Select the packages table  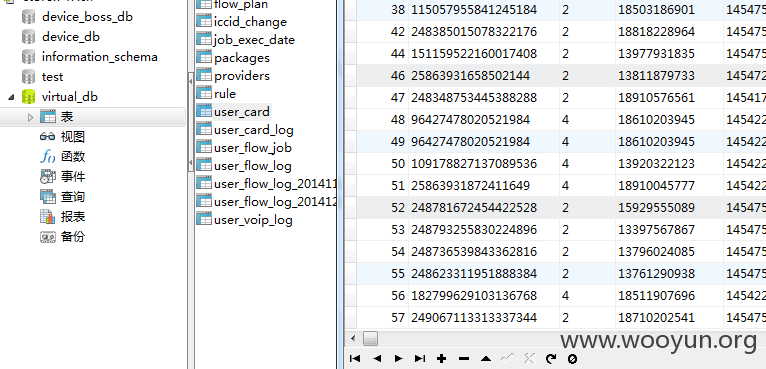[241, 58]
